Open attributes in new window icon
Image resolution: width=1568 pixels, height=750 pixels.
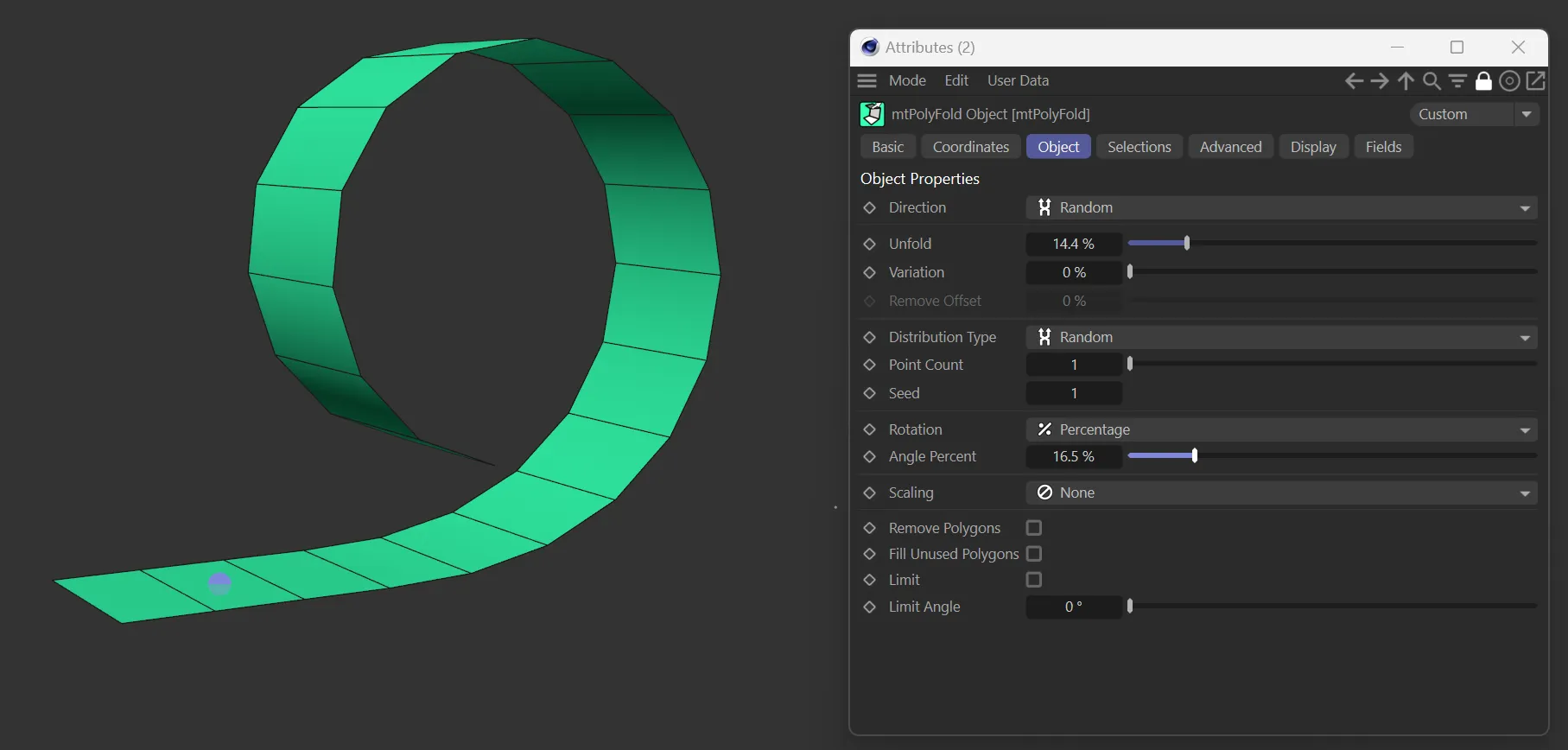1535,81
